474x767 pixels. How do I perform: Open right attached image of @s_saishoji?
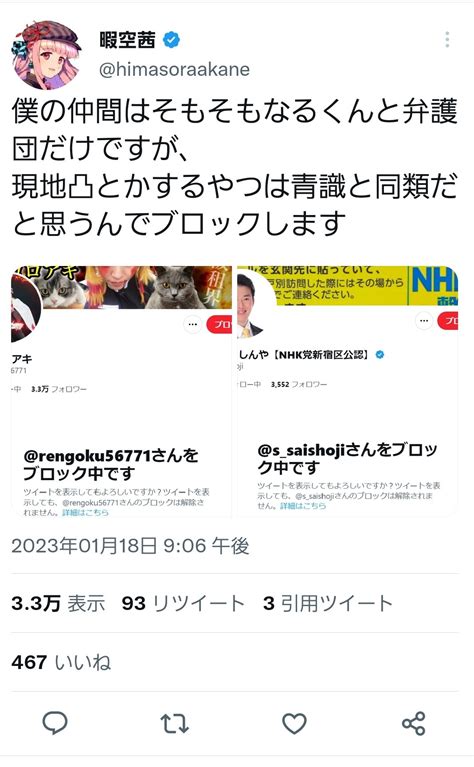pyautogui.click(x=348, y=391)
